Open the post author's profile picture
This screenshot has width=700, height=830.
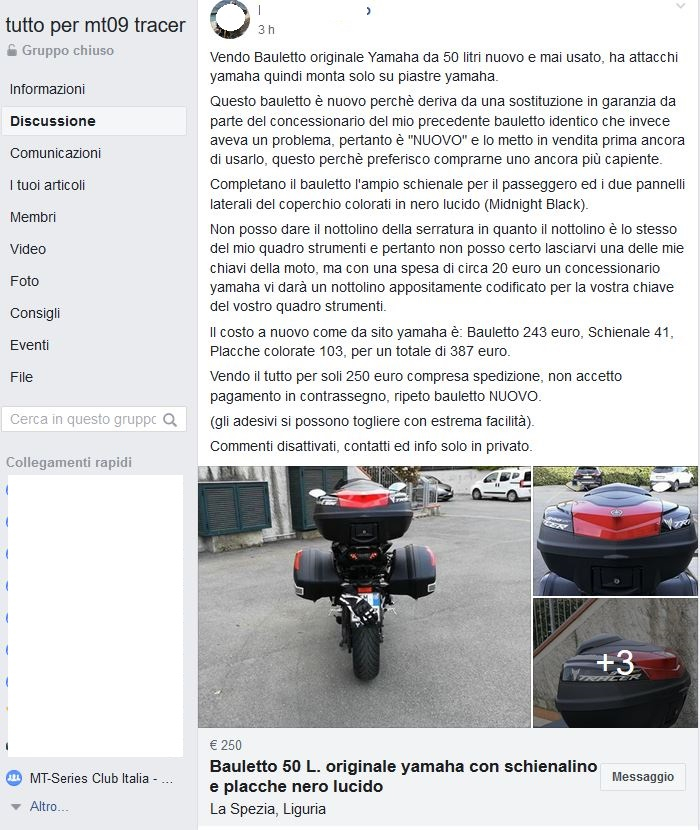point(230,19)
